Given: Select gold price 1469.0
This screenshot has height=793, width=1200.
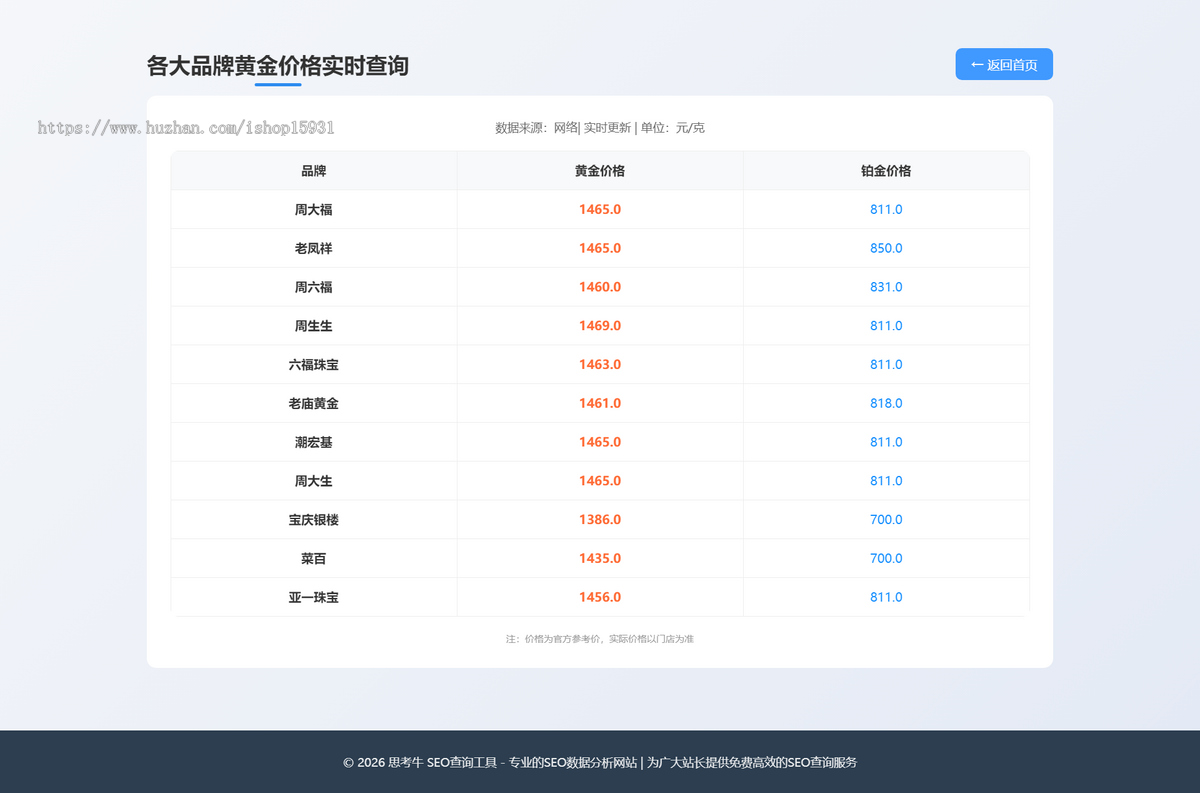Looking at the screenshot, I should pos(600,326).
